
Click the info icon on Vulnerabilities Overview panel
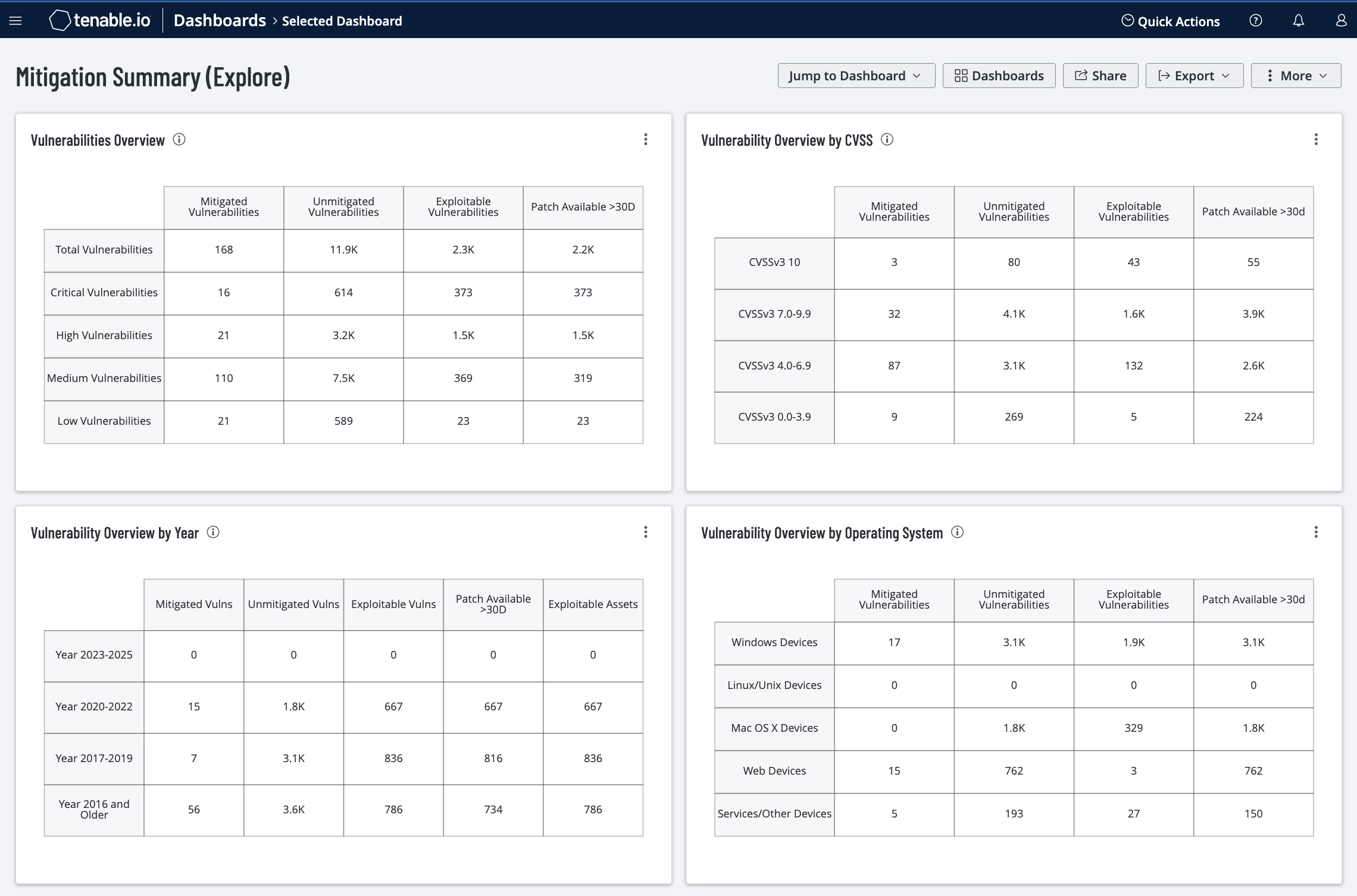point(178,139)
